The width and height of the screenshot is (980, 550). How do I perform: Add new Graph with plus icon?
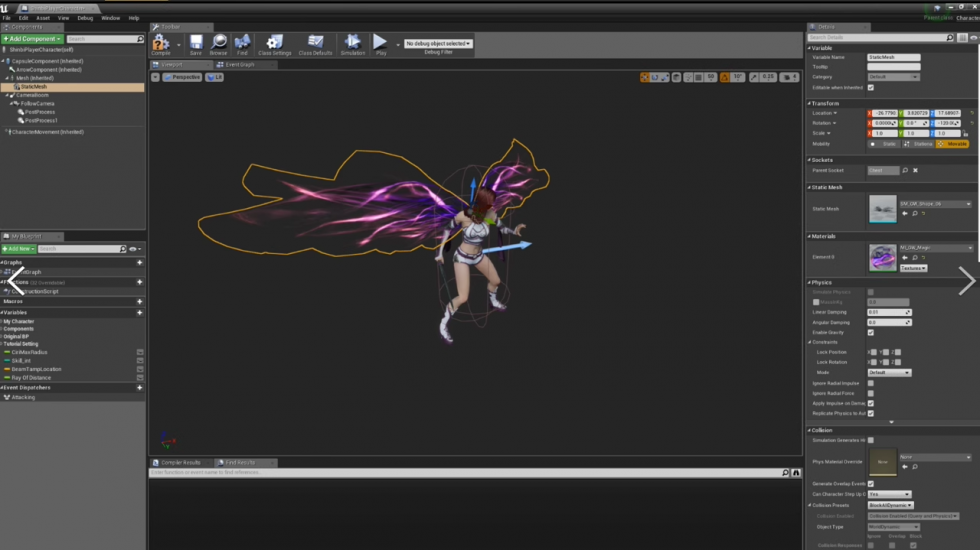[139, 262]
